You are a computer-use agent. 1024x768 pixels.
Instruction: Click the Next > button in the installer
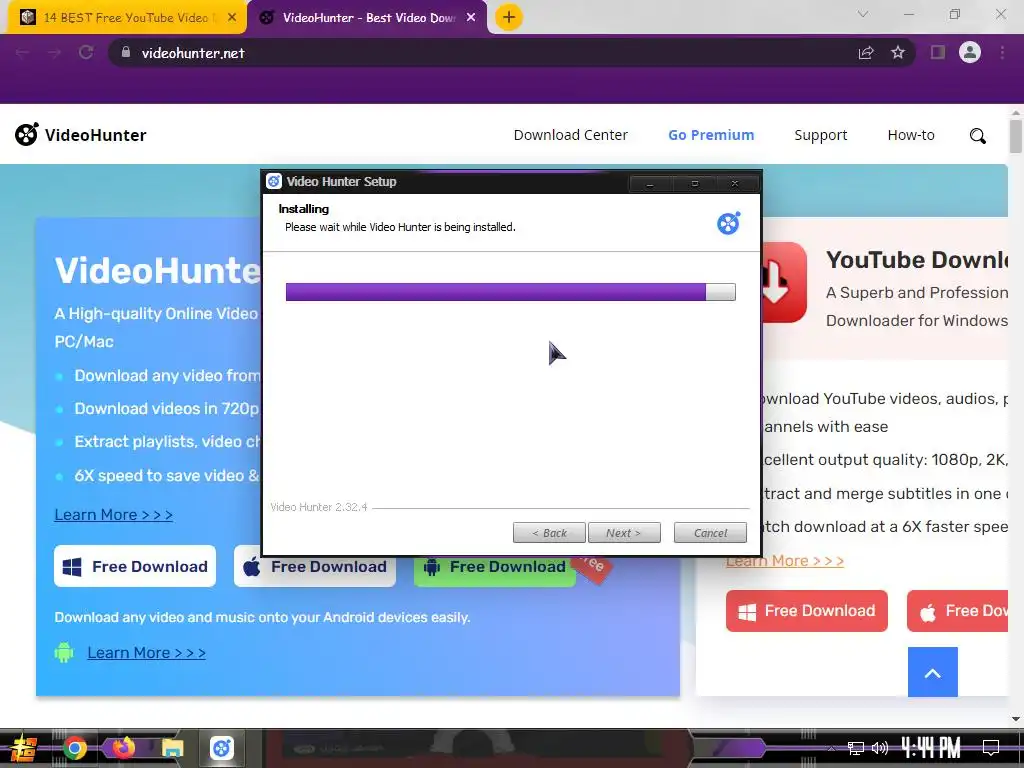pyautogui.click(x=624, y=533)
